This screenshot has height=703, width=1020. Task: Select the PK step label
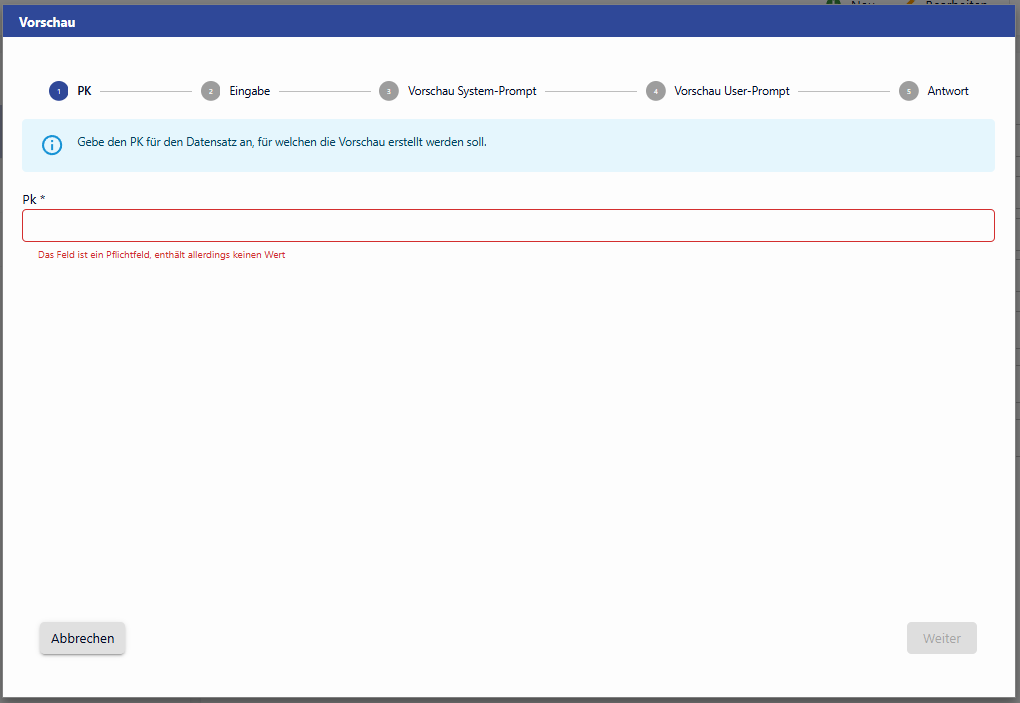point(84,91)
